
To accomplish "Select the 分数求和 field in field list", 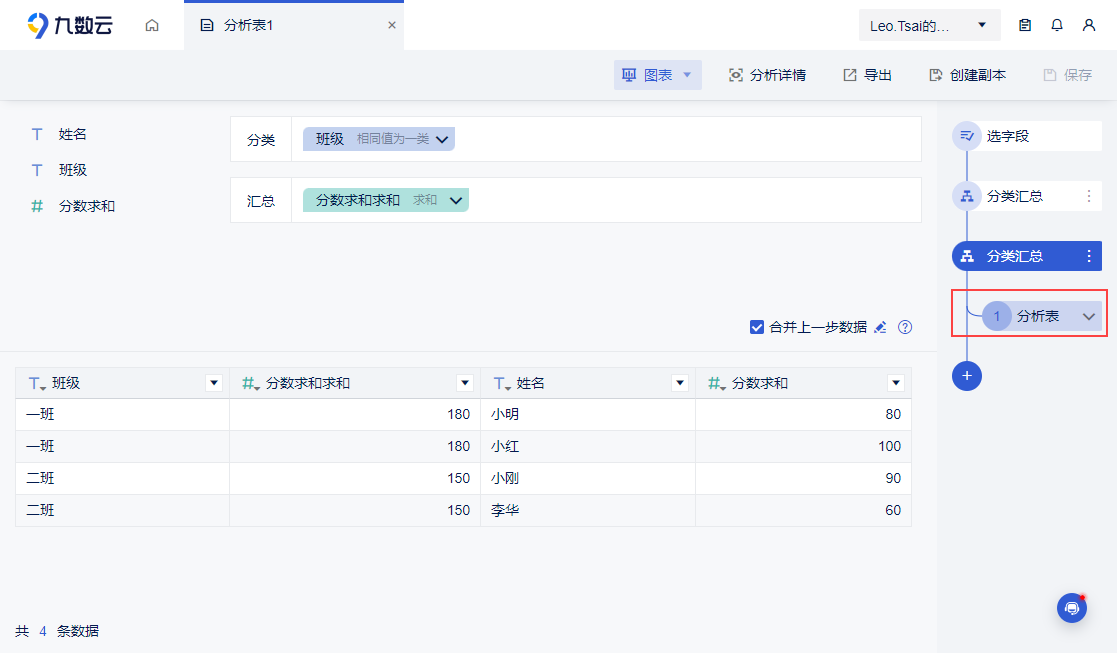I will 86,206.
